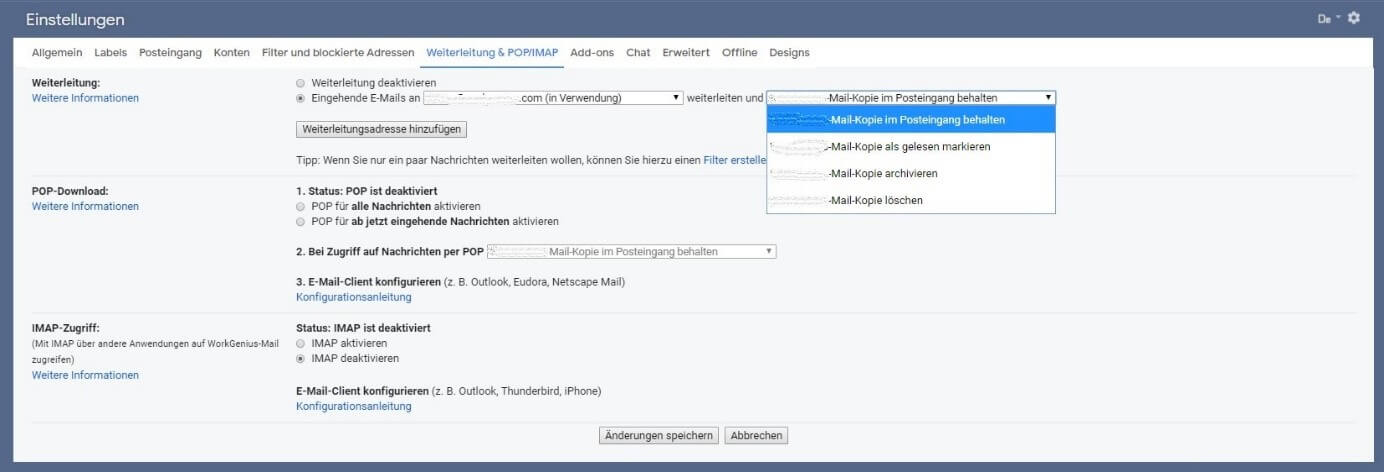This screenshot has width=1384, height=472.
Task: Open the Posteingang tab
Action: 170,52
